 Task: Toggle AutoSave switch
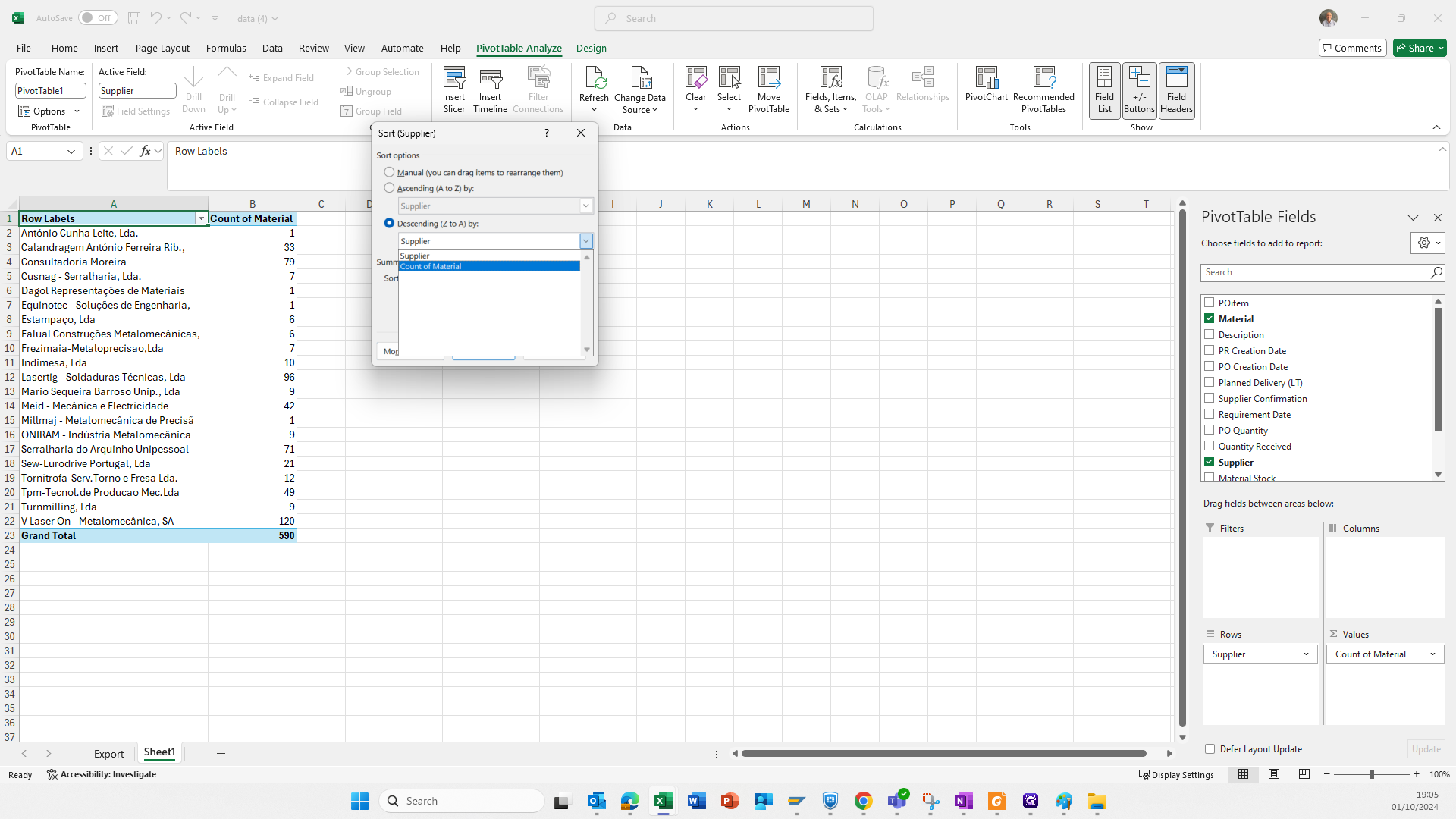(x=97, y=18)
